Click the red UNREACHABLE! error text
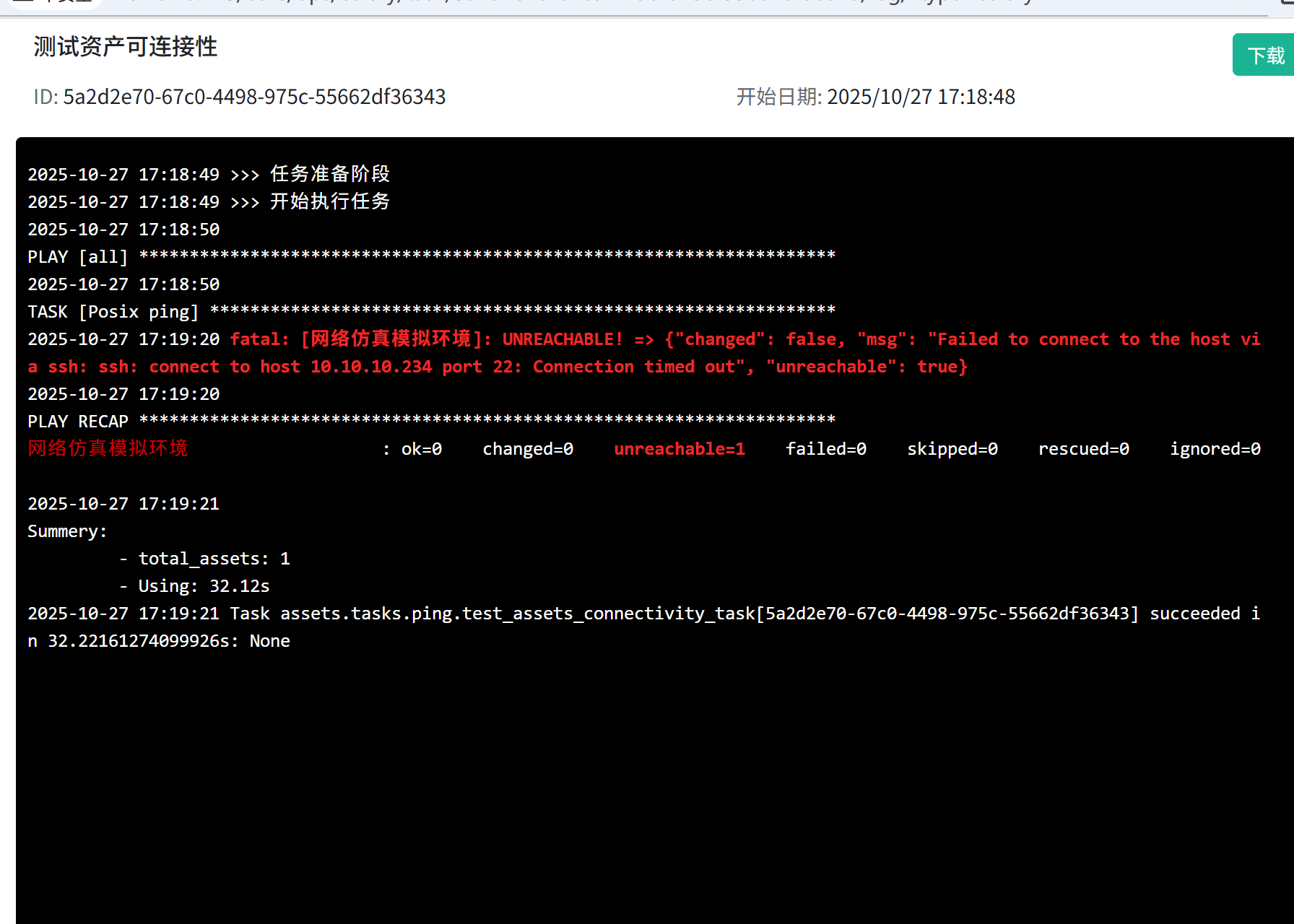Screen dimensions: 1294x924 point(562,339)
